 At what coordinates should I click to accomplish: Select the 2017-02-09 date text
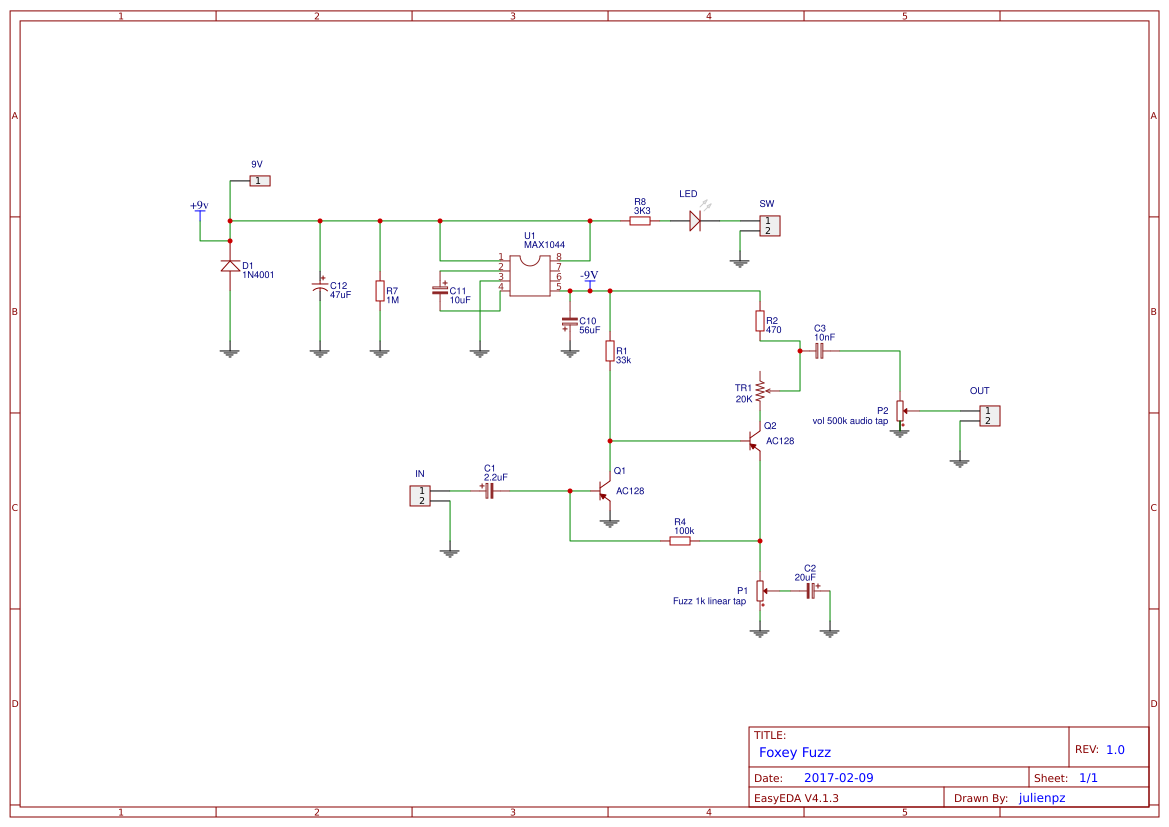pyautogui.click(x=841, y=777)
